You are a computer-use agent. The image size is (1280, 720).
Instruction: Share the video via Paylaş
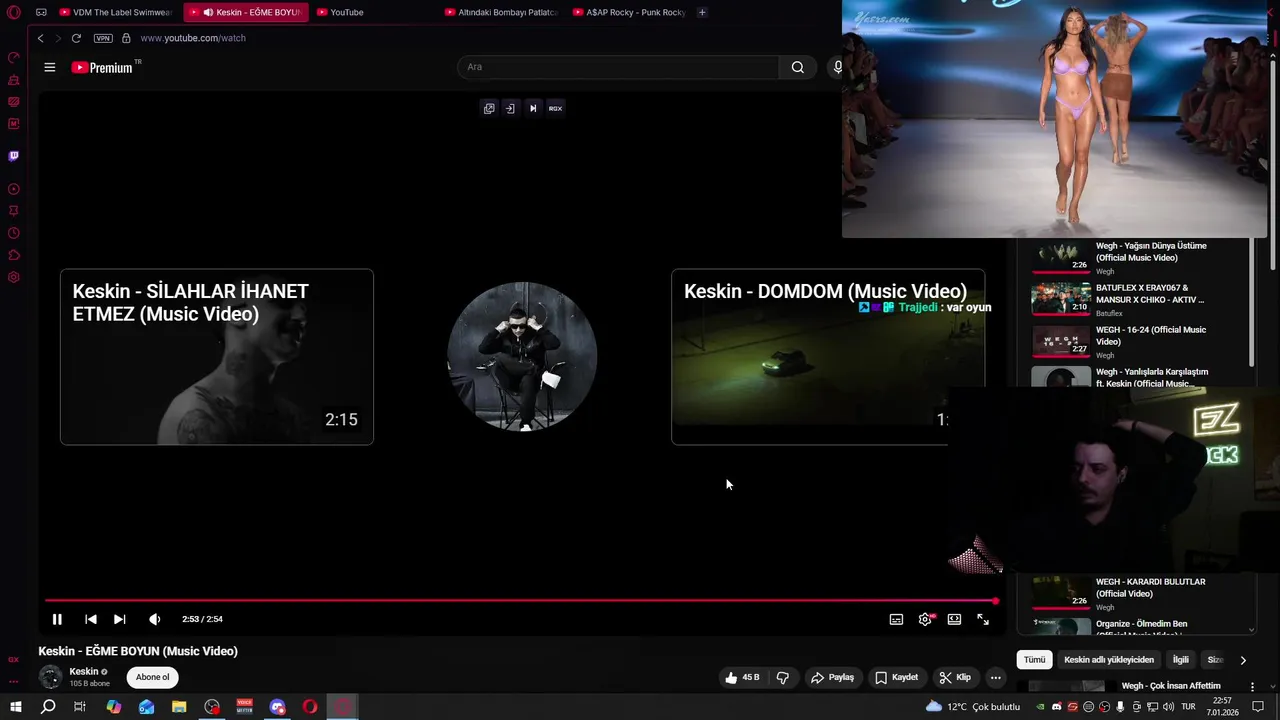point(832,677)
